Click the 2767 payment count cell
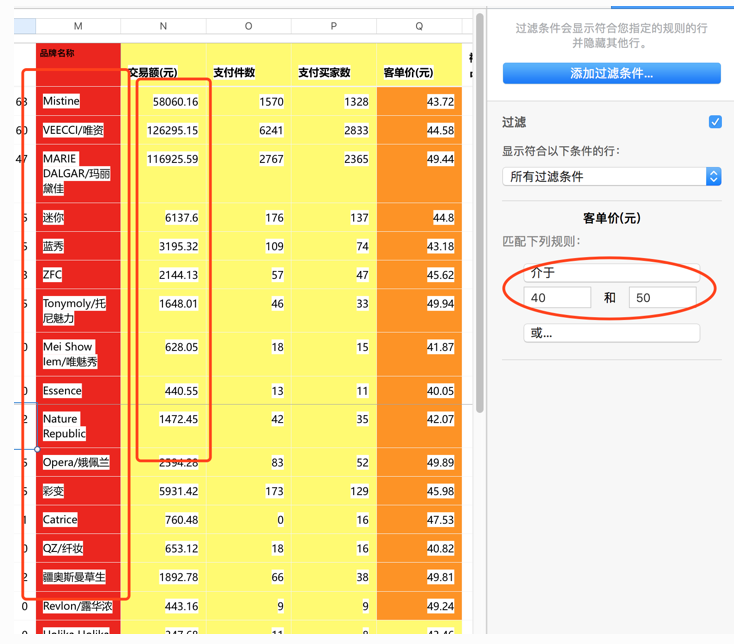Viewport: 734px width, 644px height. (x=249, y=174)
